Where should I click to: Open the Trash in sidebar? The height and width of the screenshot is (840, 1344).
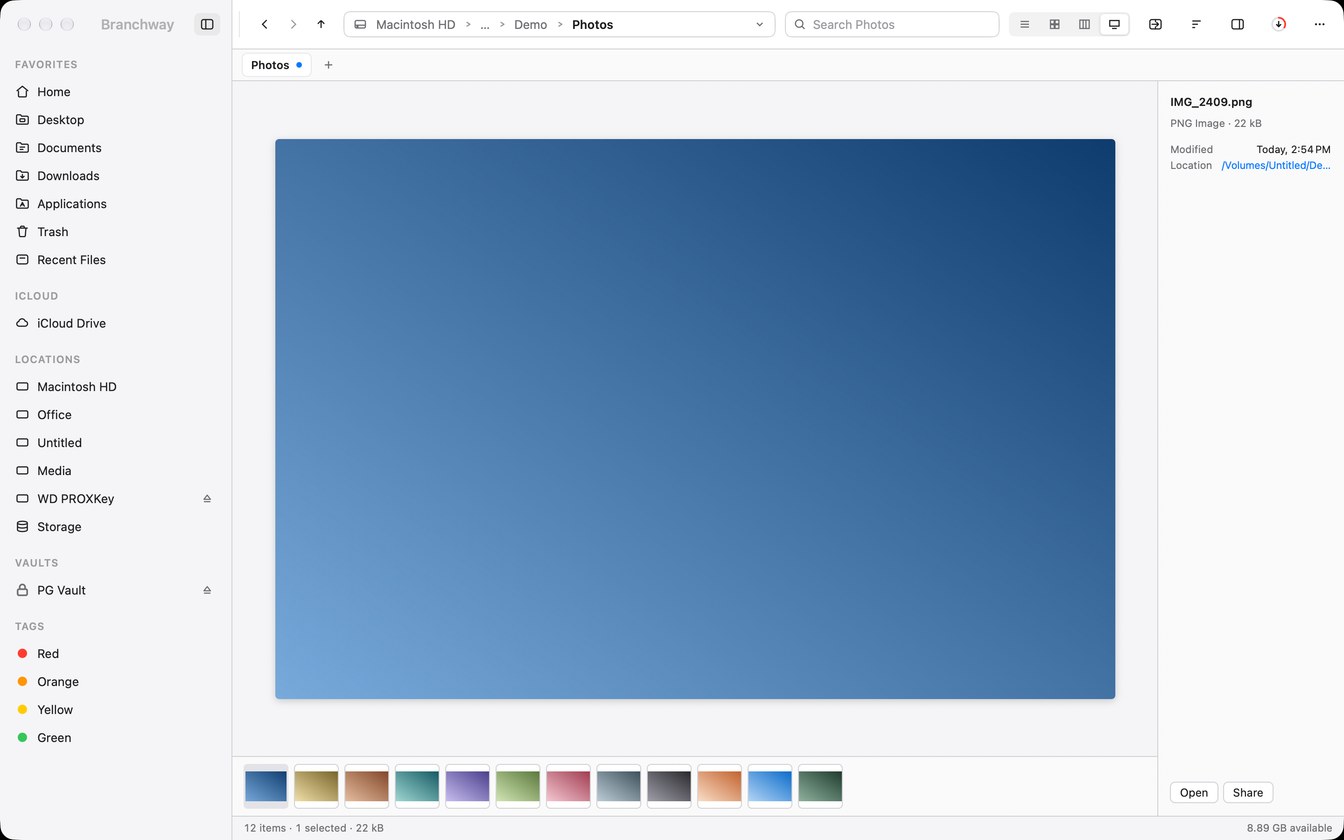pos(116,232)
